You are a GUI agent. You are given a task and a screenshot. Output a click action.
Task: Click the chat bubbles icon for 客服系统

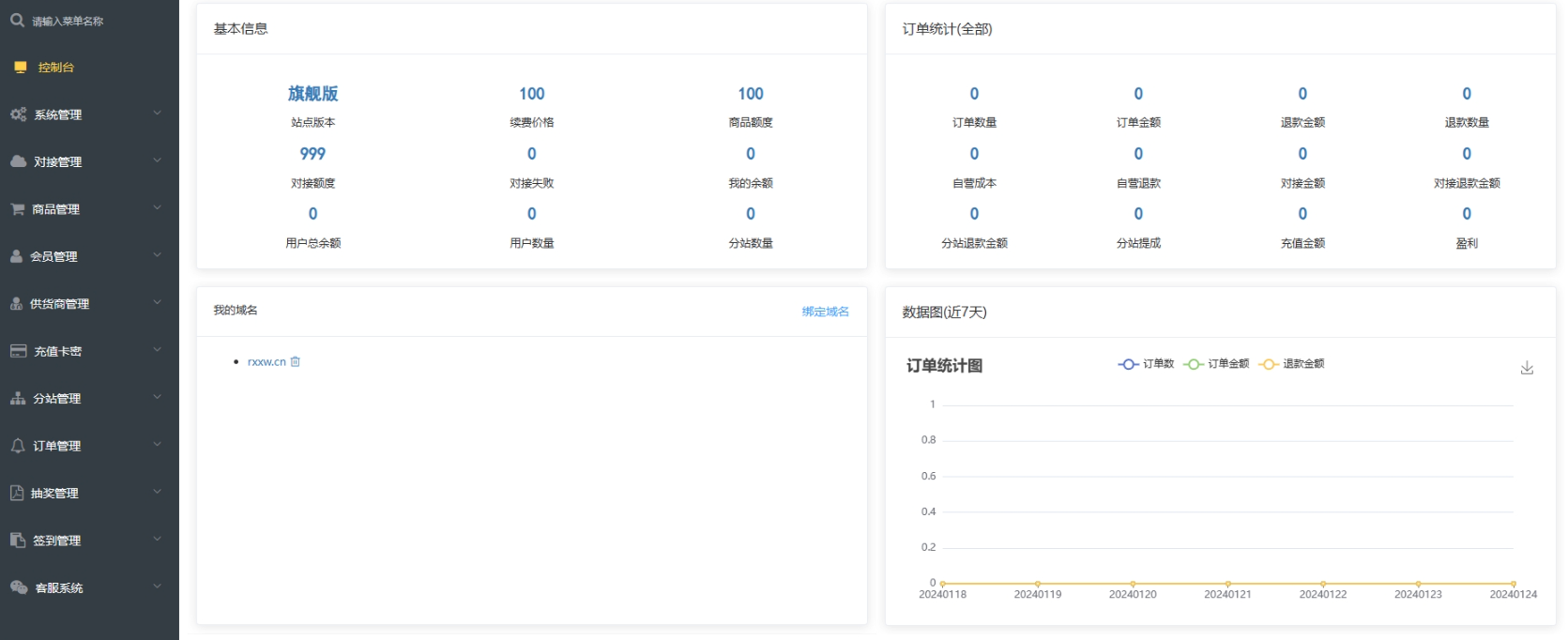click(x=19, y=587)
